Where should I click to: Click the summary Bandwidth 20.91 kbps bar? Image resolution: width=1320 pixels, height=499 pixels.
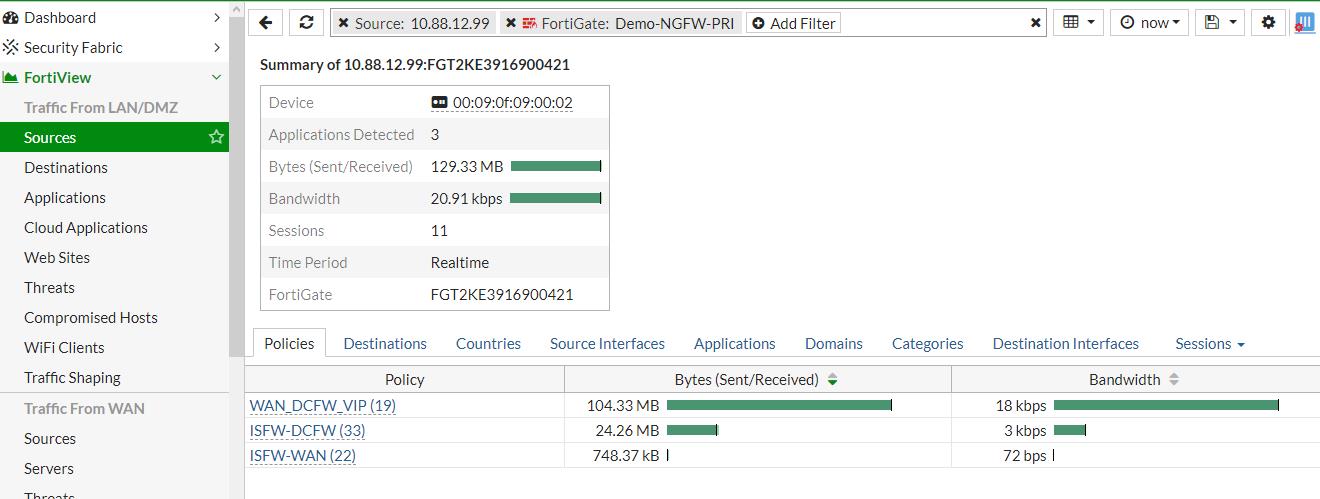pyautogui.click(x=556, y=198)
